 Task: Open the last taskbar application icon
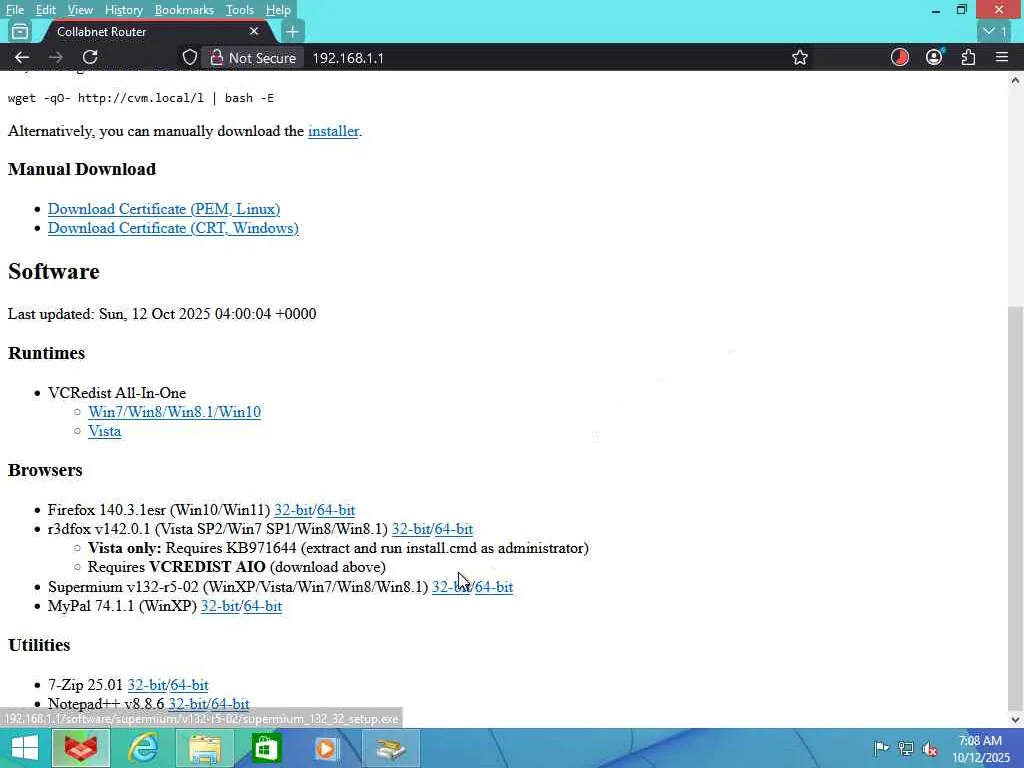pyautogui.click(x=390, y=748)
